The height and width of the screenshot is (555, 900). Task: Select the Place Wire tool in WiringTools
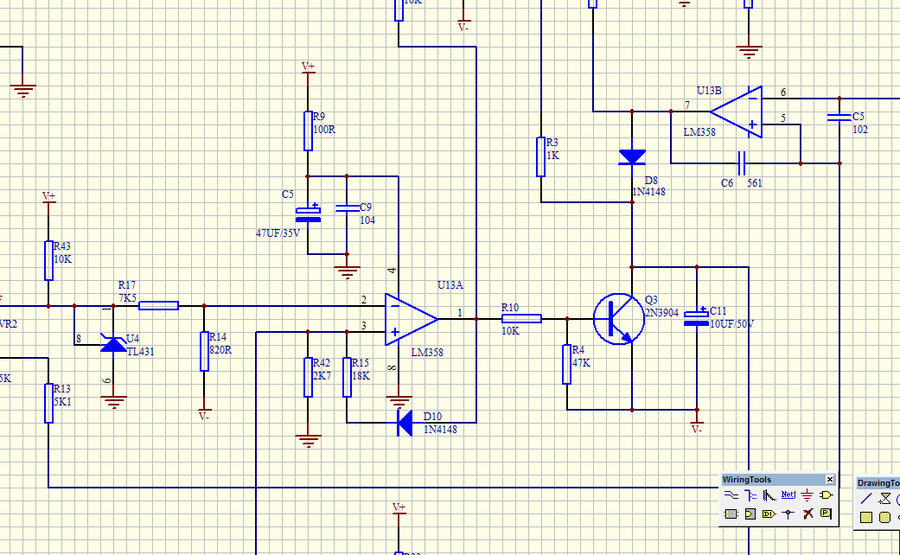pyautogui.click(x=731, y=495)
